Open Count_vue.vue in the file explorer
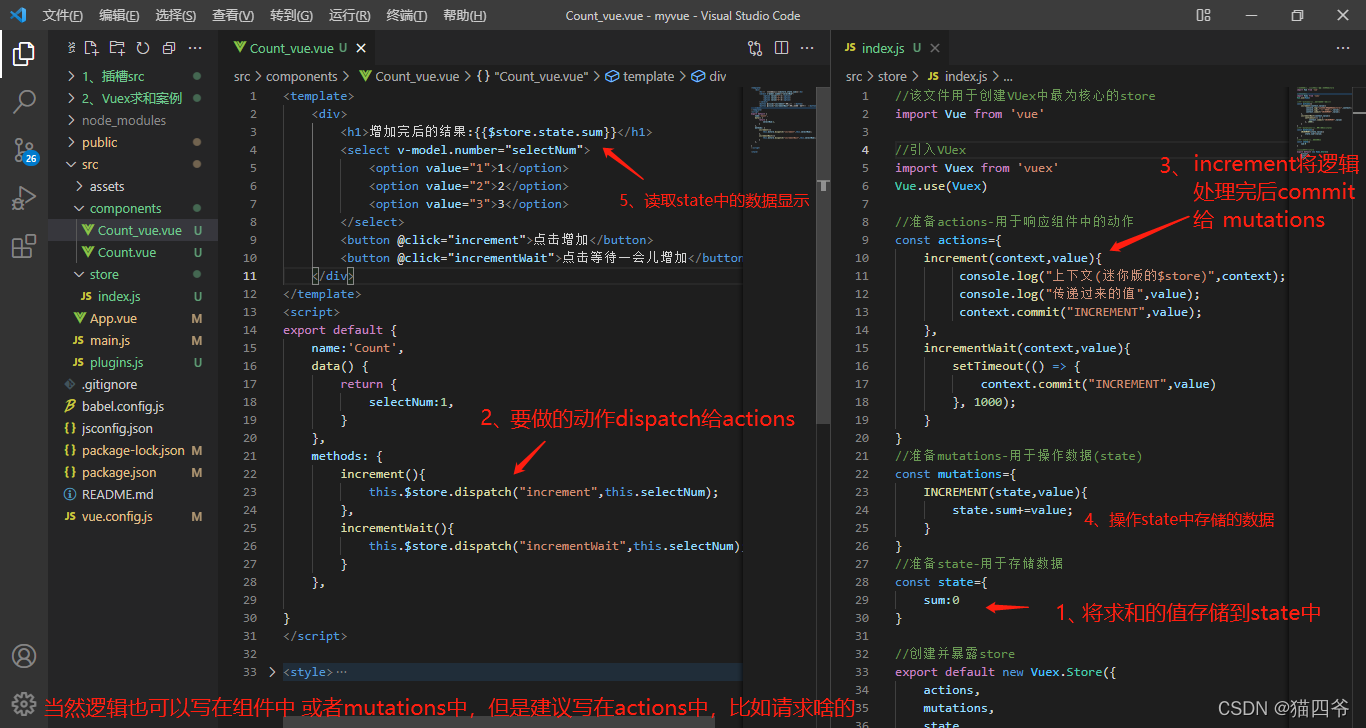This screenshot has width=1366, height=728. pos(133,230)
